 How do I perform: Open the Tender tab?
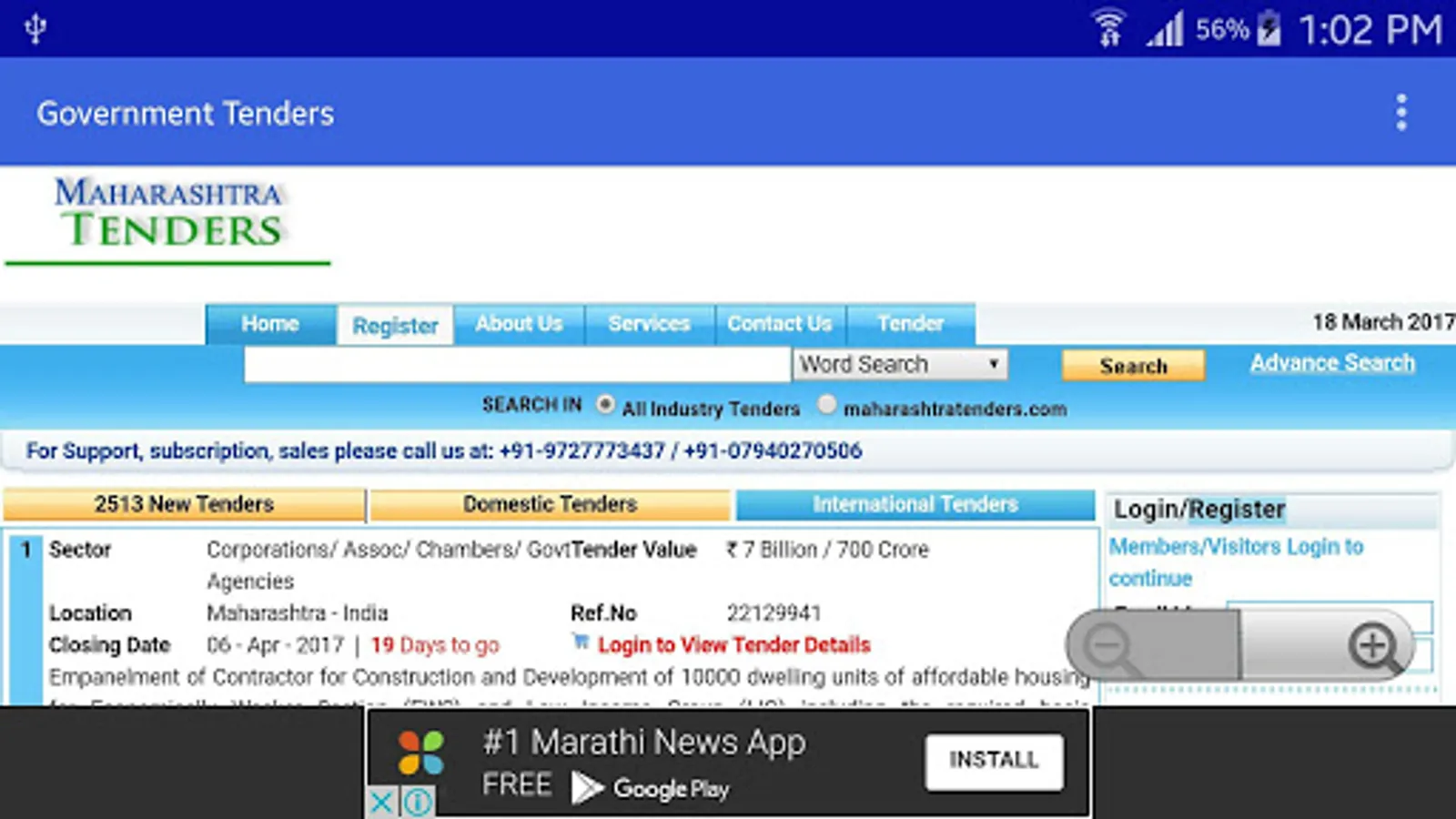(x=911, y=324)
